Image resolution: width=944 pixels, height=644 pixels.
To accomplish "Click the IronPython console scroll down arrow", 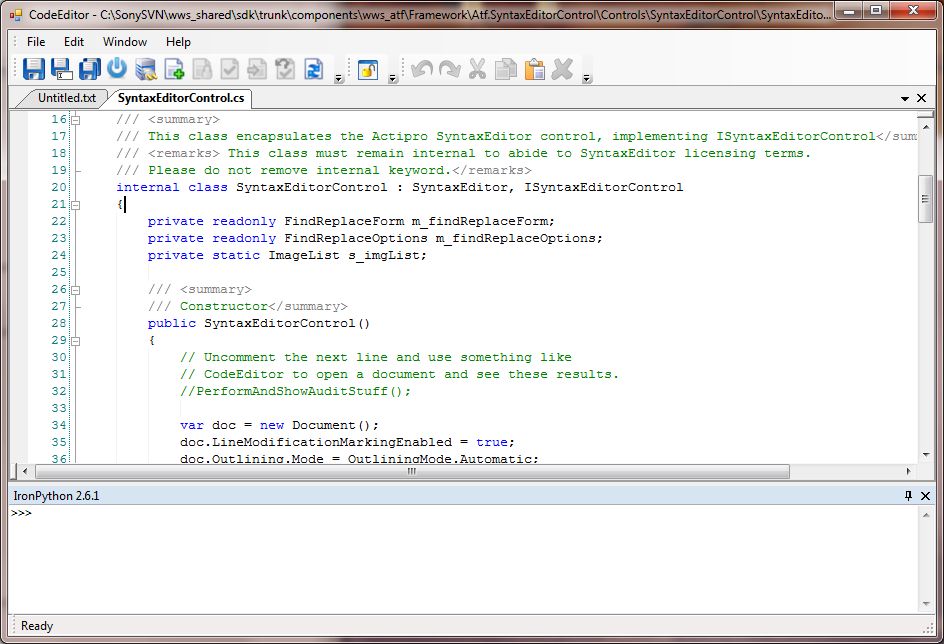I will click(x=926, y=604).
